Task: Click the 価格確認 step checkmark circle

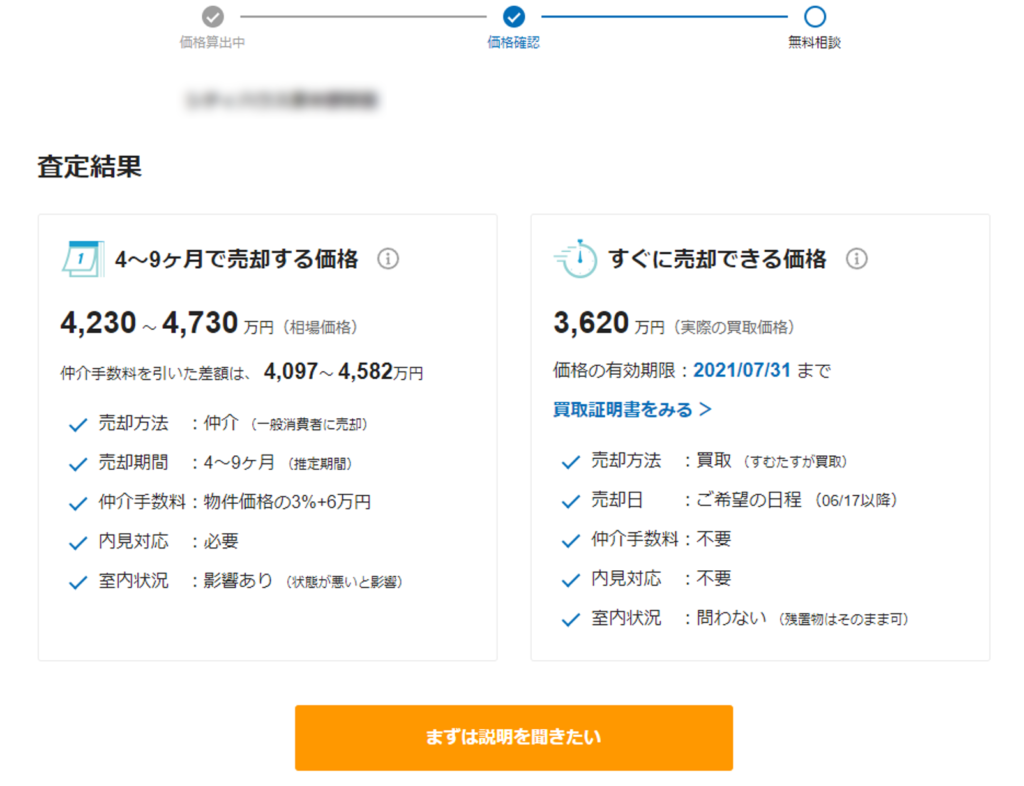Action: point(514,16)
